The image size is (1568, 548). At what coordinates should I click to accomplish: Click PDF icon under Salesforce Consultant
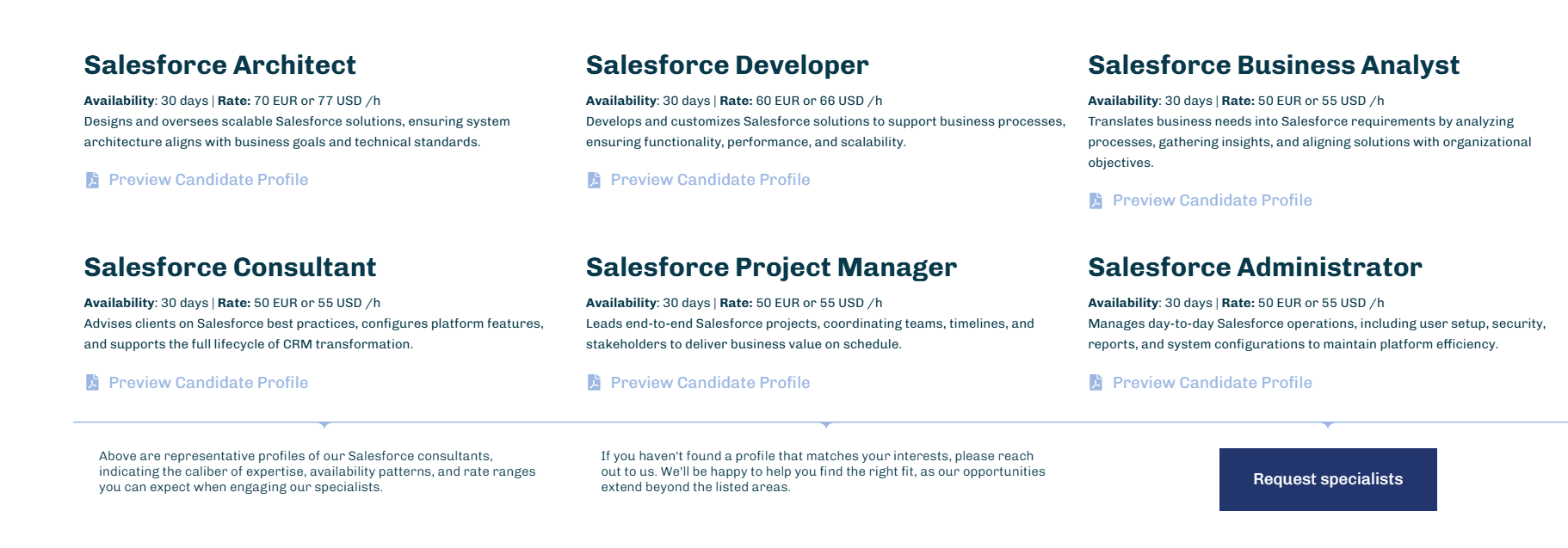pos(92,382)
